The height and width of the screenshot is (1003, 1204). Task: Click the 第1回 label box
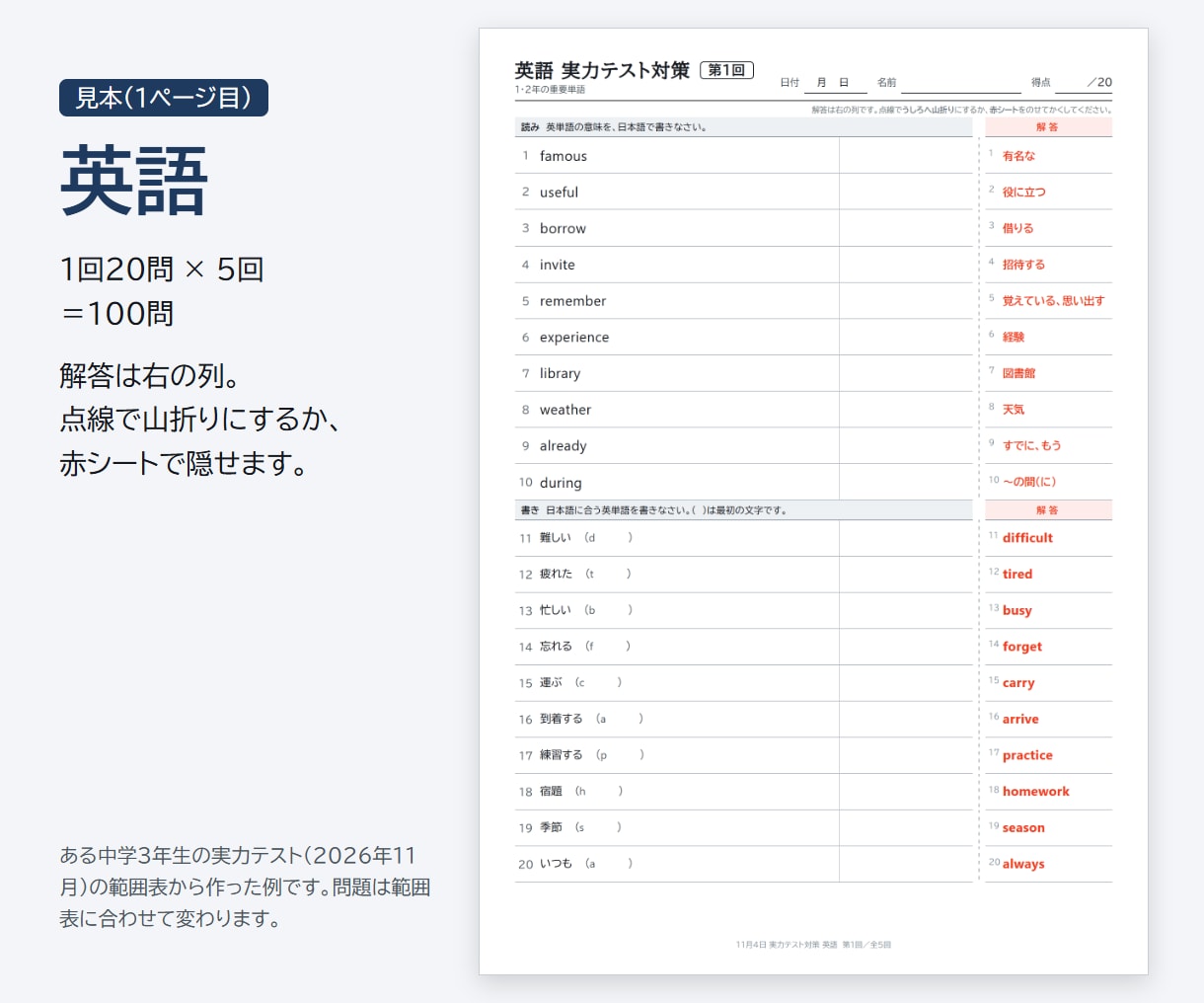[726, 70]
